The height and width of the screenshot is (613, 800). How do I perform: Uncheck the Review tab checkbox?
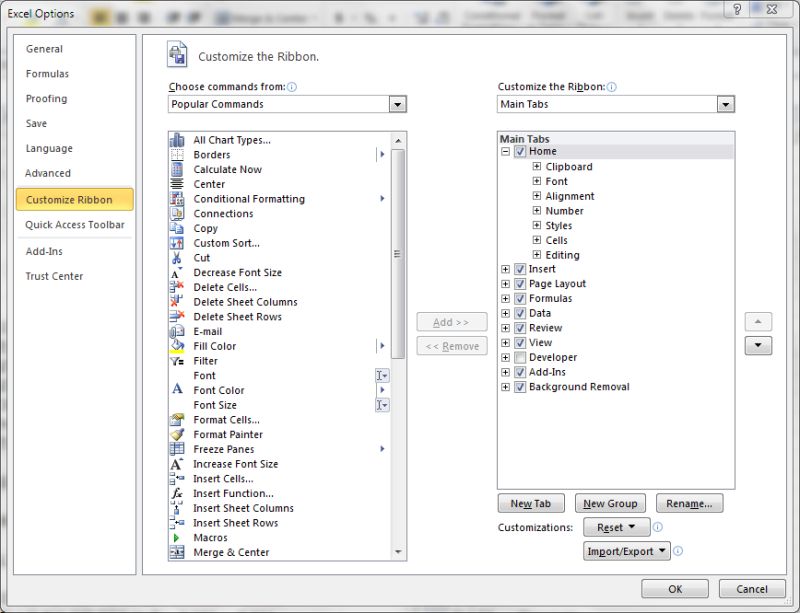(518, 327)
